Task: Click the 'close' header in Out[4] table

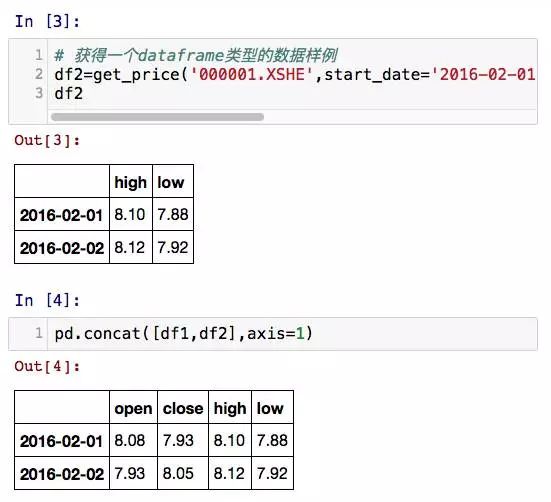Action: 183,408
